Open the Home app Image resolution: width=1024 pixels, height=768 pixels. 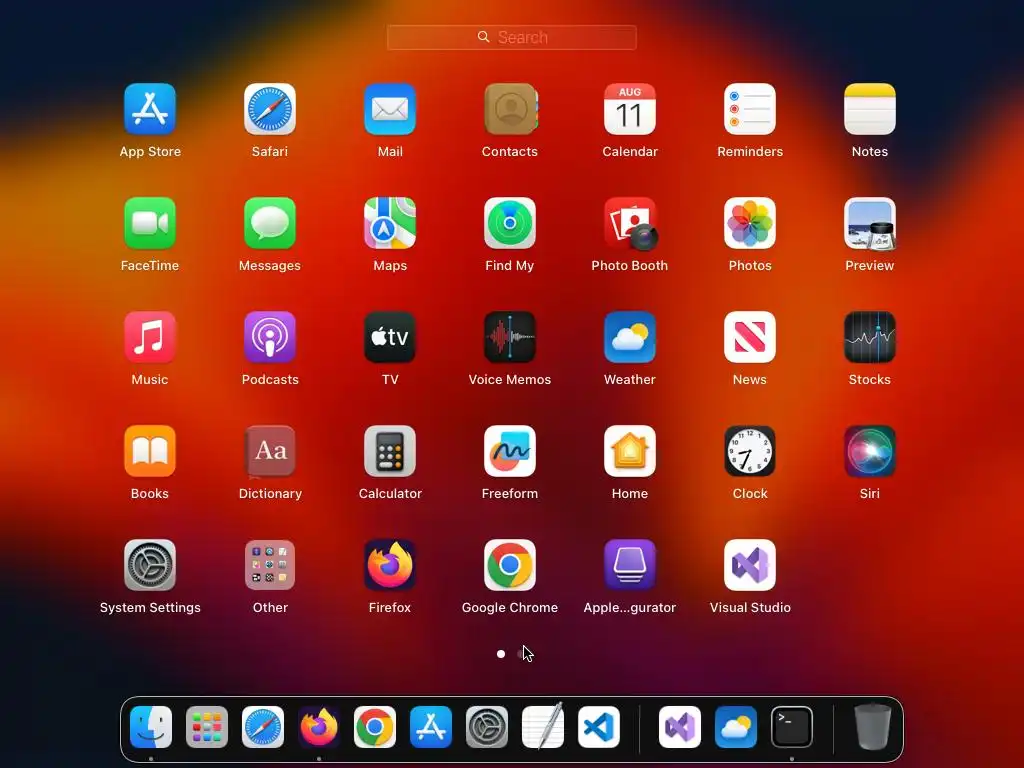coord(630,451)
